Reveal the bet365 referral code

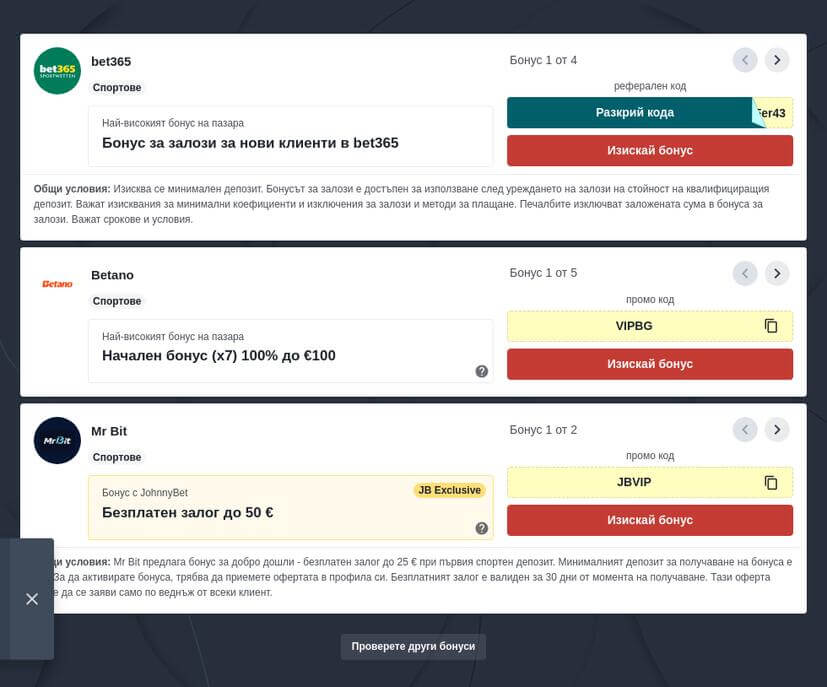[634, 113]
